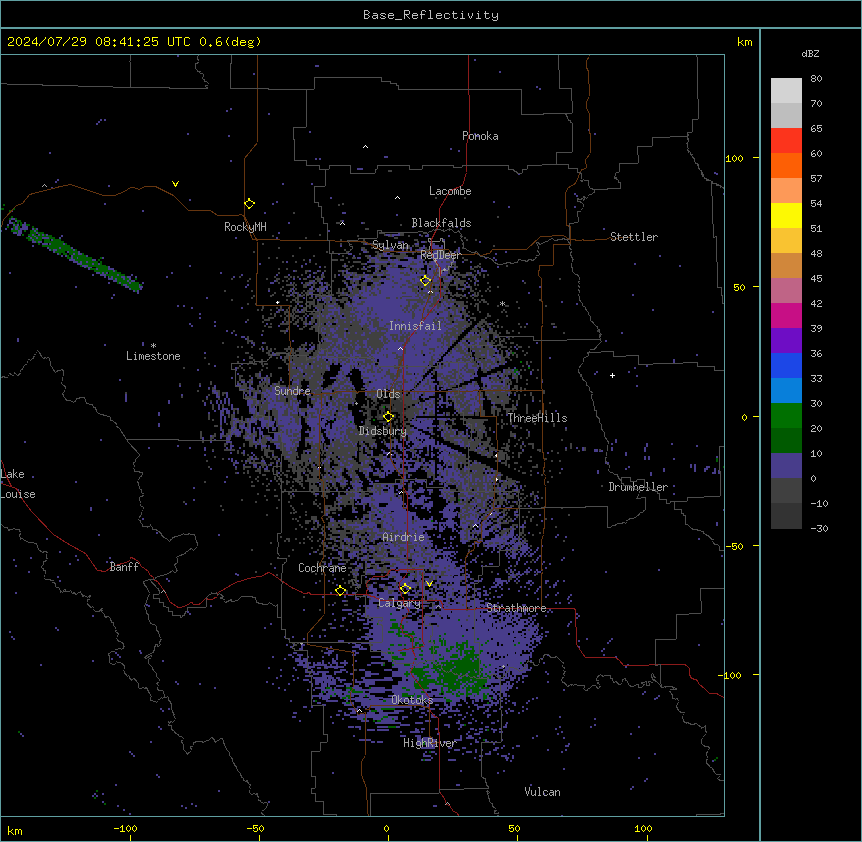Click the Cochrane town label
This screenshot has height=842, width=862.
click(322, 568)
